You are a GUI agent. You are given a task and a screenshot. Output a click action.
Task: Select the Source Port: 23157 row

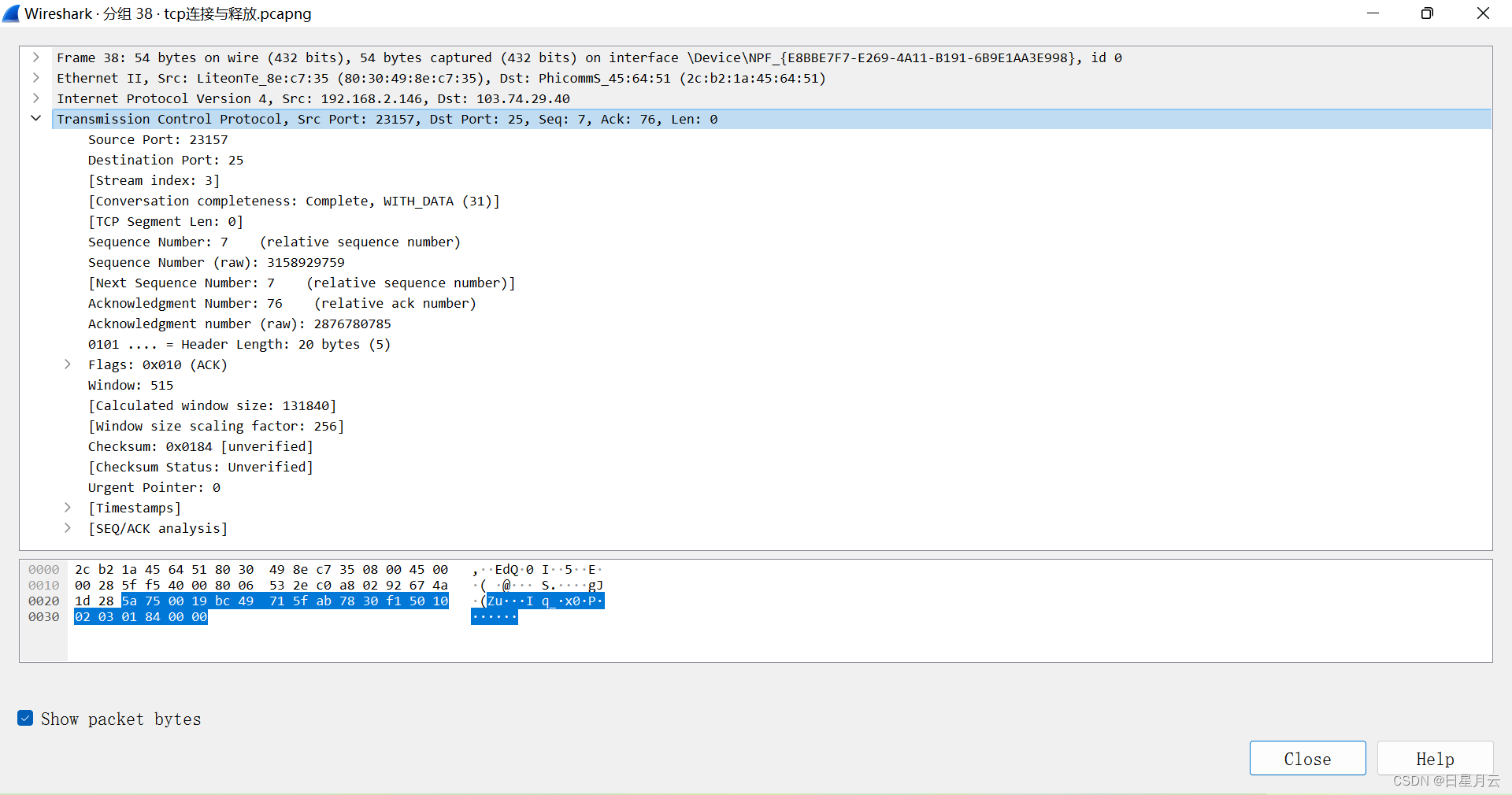[157, 139]
